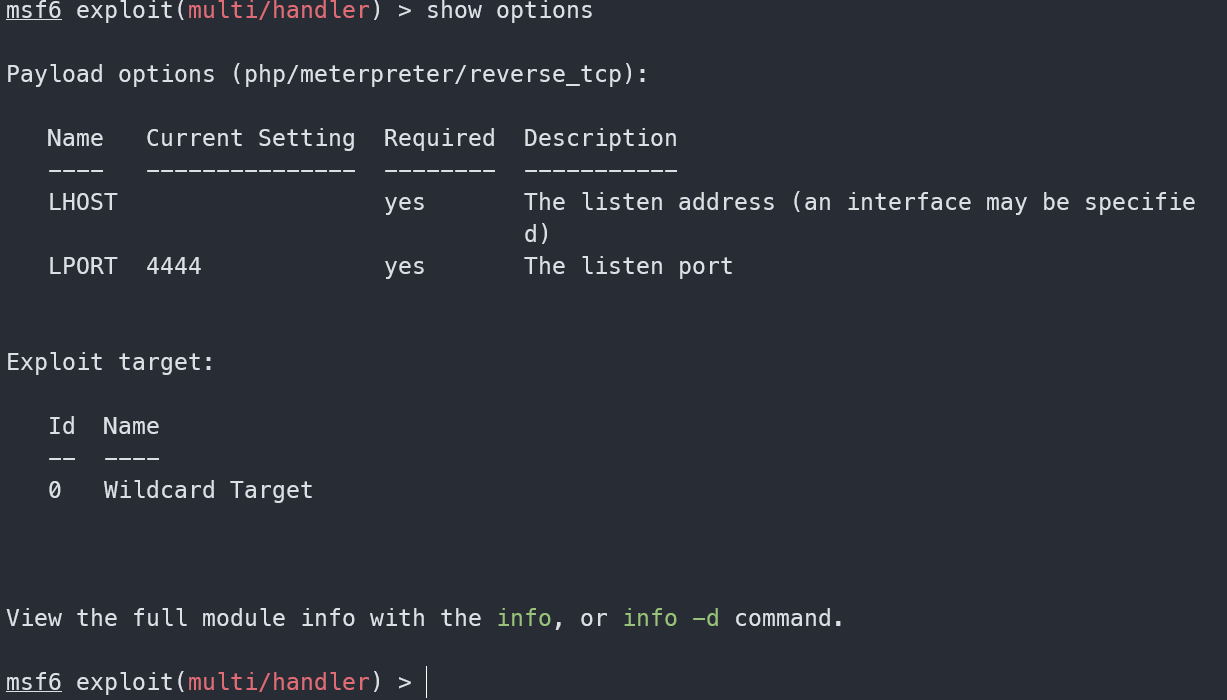Click the "Id" column header
Image resolution: width=1227 pixels, height=700 pixels.
[x=62, y=426]
